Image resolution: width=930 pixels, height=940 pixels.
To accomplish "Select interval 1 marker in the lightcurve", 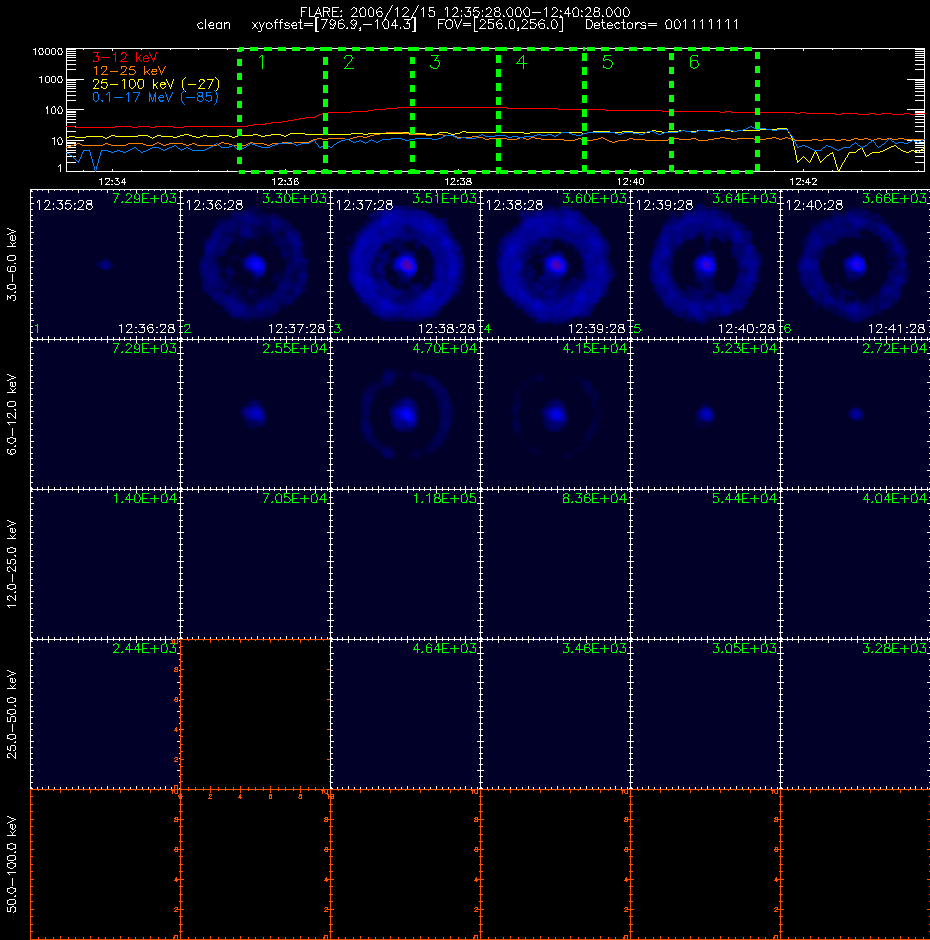I will click(x=261, y=62).
